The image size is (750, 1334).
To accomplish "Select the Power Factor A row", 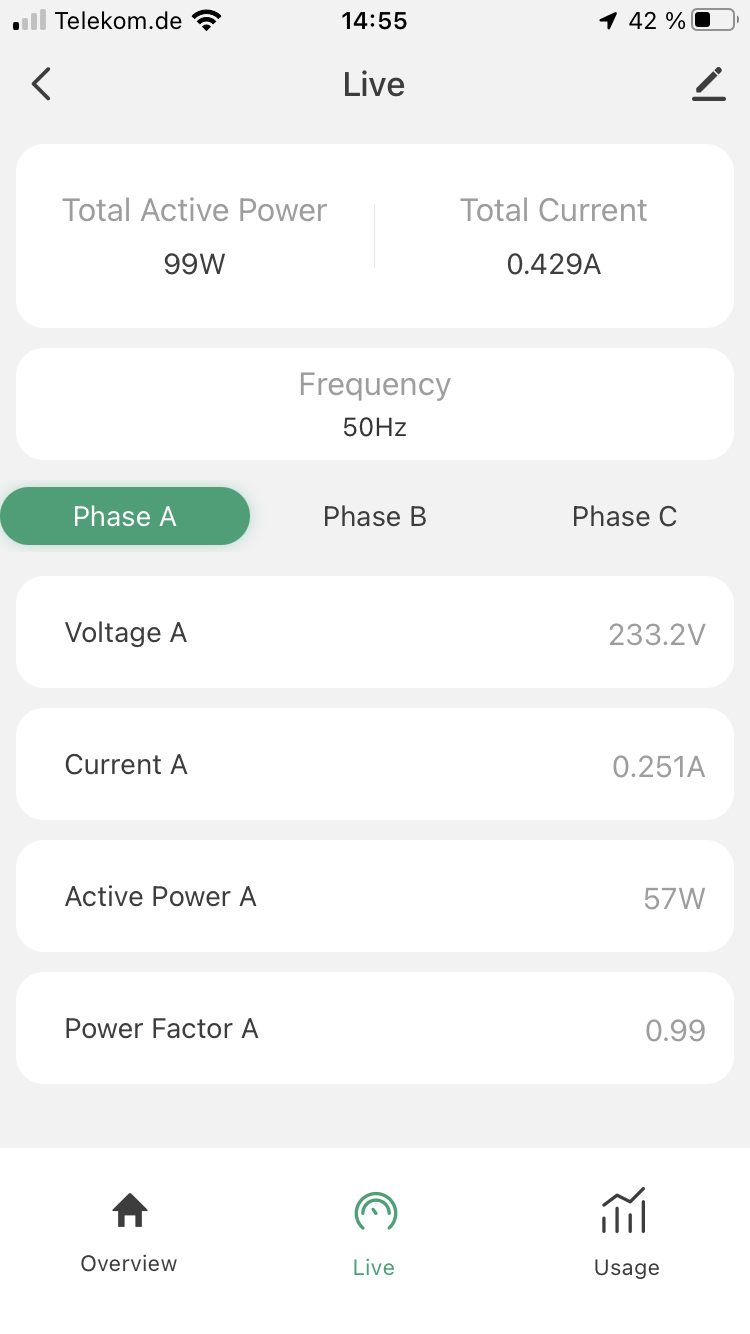I will coord(375,1028).
